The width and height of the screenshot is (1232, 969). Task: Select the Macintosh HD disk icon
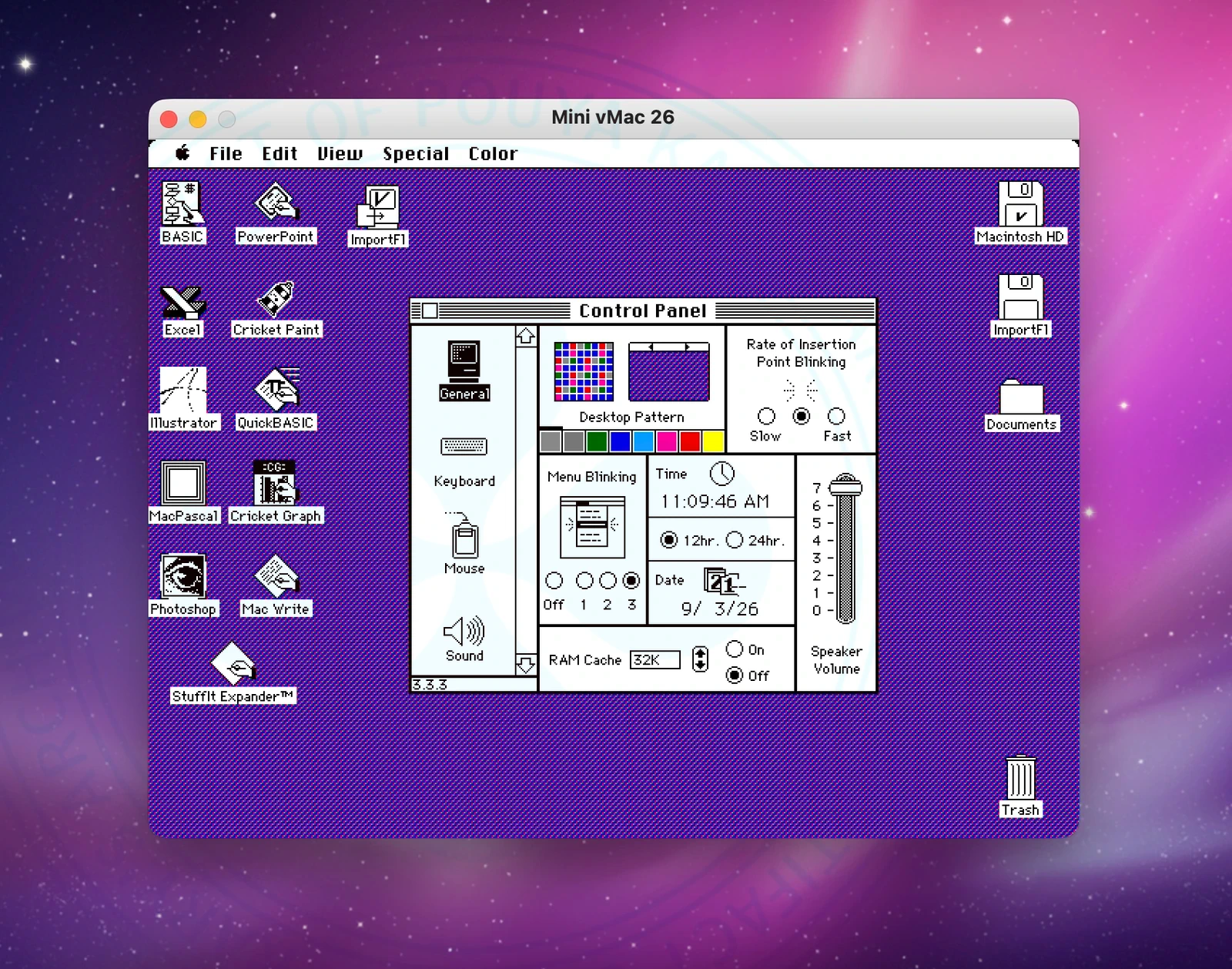pos(1020,203)
